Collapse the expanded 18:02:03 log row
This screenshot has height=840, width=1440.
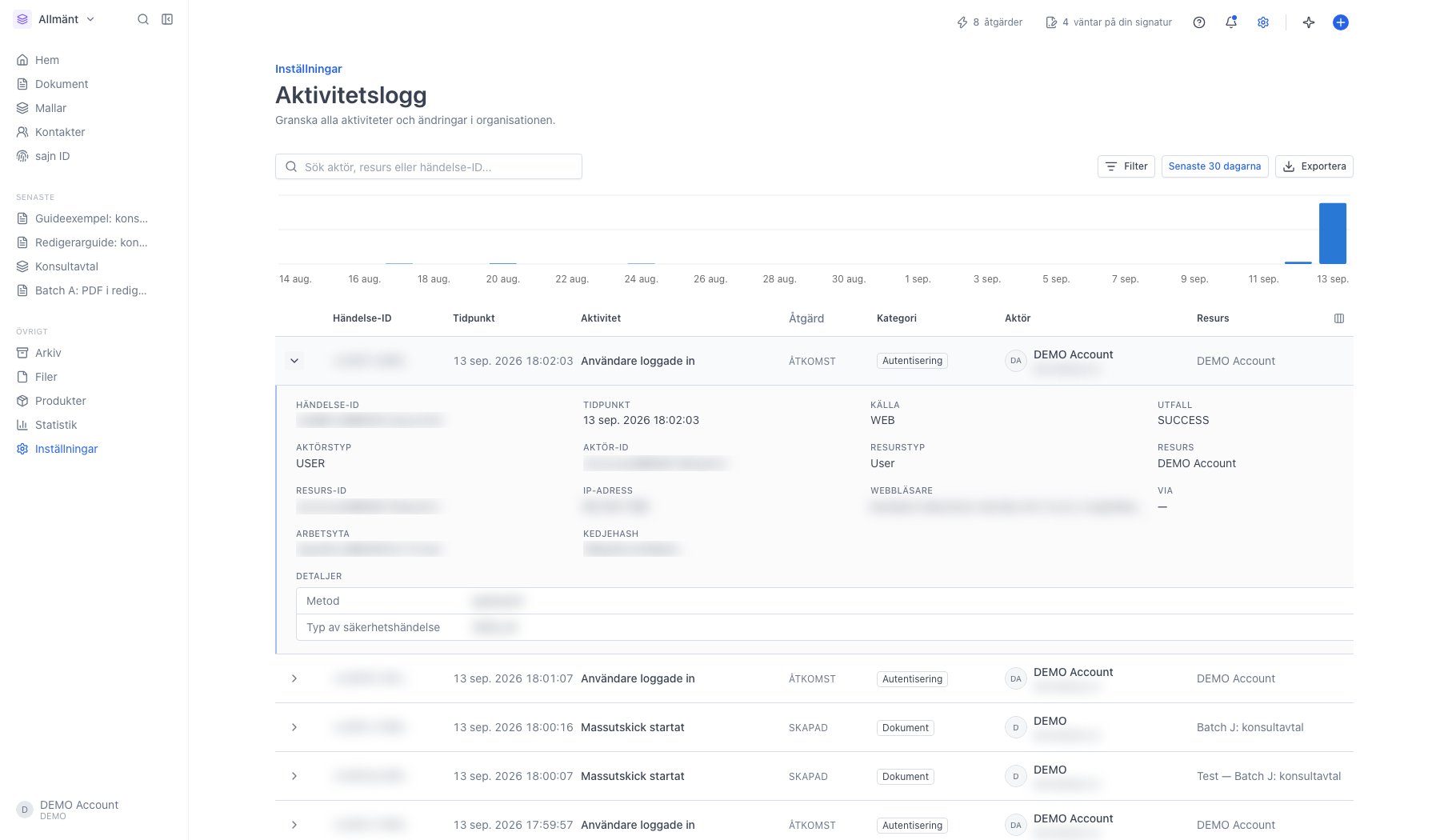tap(294, 361)
